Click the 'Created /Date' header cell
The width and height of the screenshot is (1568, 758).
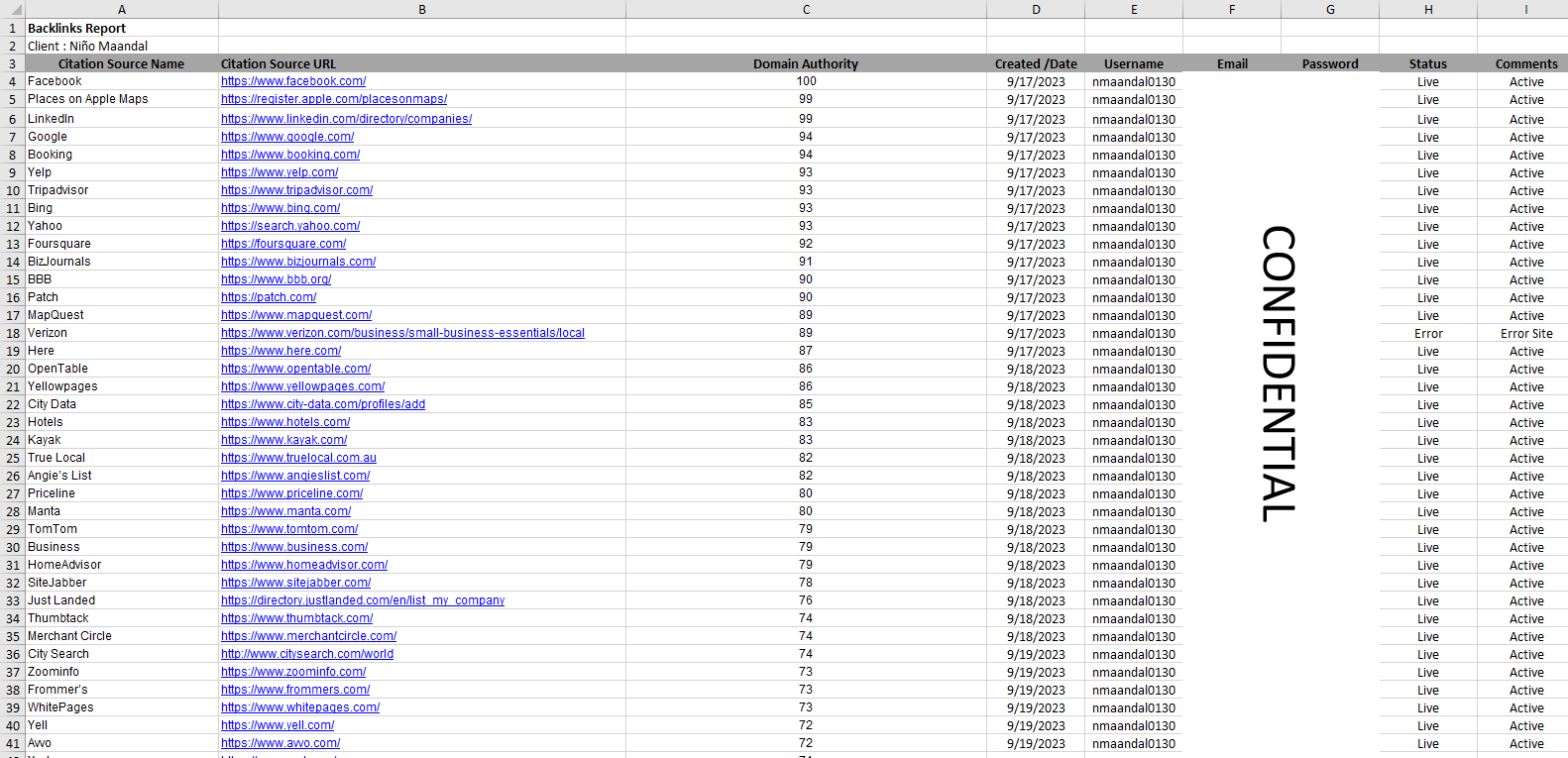[1036, 63]
